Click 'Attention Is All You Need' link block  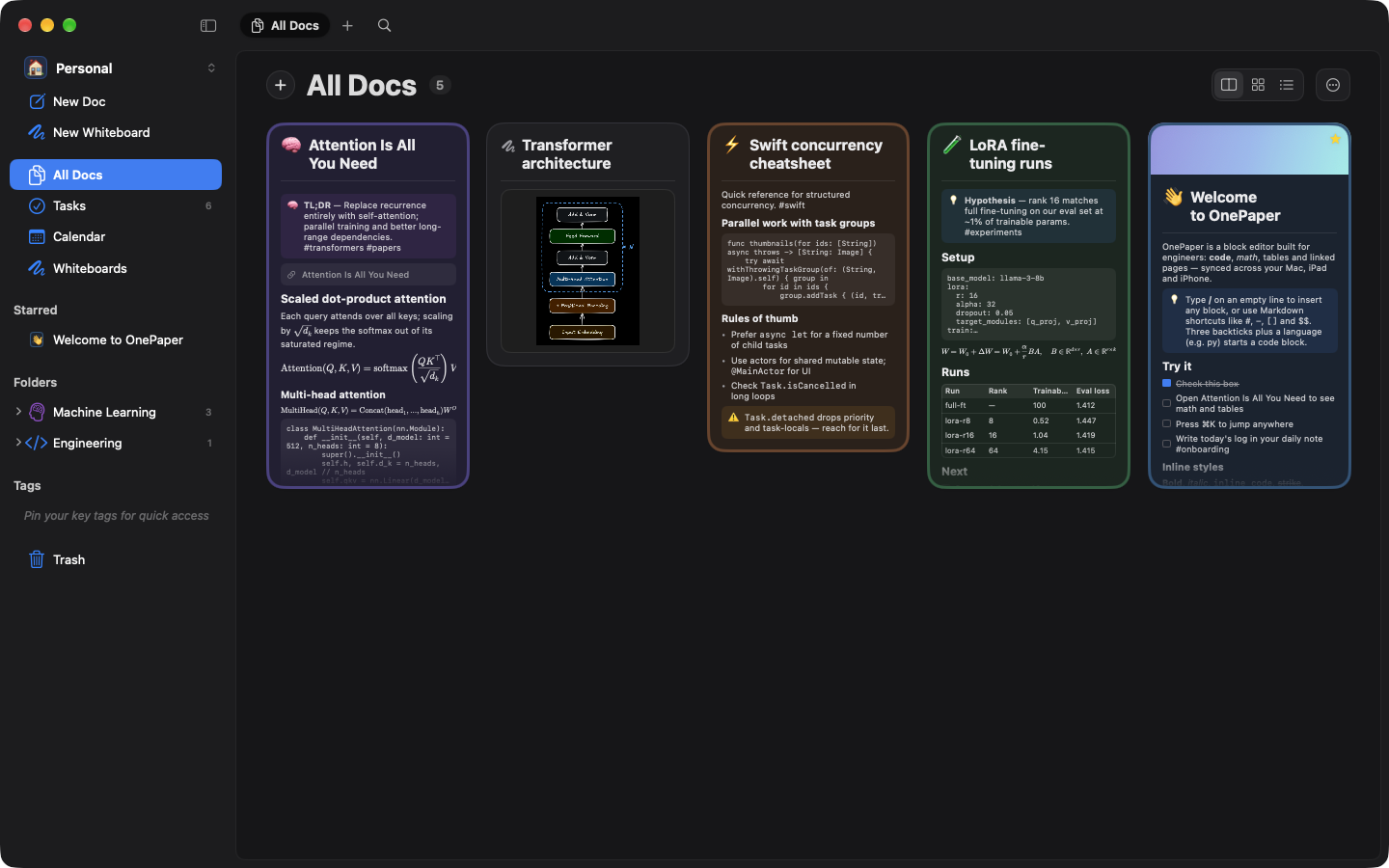click(368, 275)
